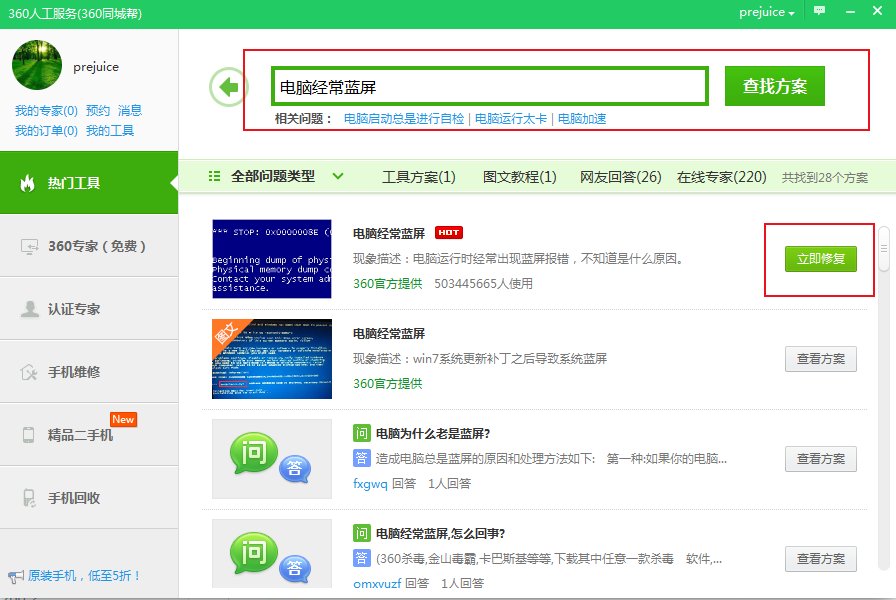Viewport: 896px width, 600px height.
Task: Open the 手机维修 phone repair section
Action: (x=28, y=370)
